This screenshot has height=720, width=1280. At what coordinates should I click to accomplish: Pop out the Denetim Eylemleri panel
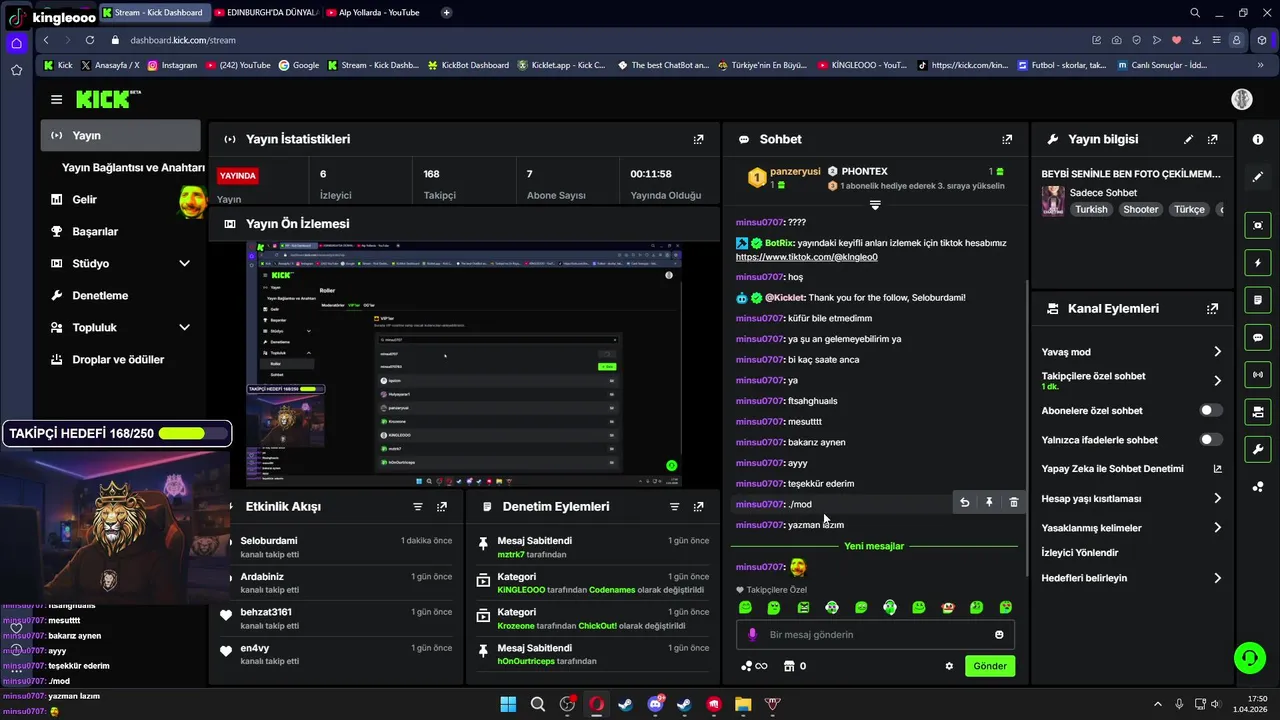coord(698,507)
